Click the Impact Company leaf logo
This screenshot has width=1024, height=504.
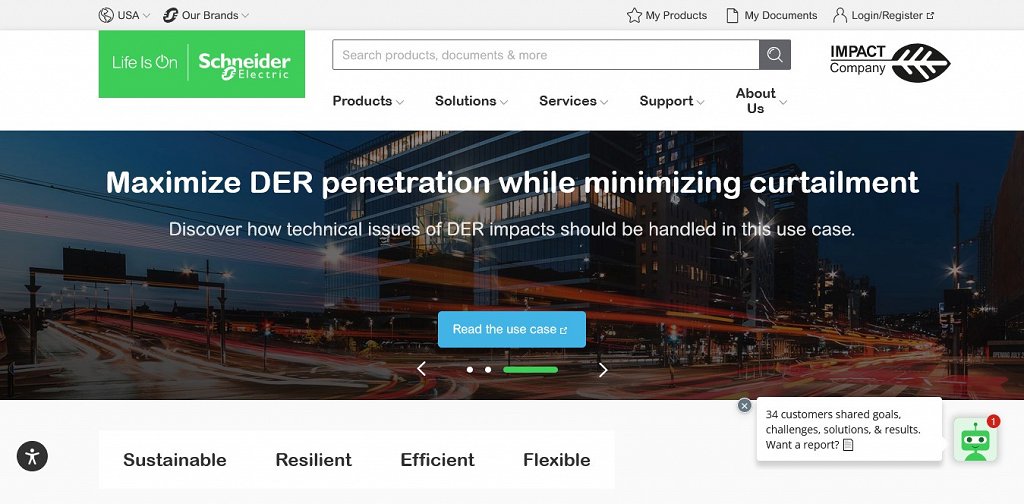(x=889, y=63)
